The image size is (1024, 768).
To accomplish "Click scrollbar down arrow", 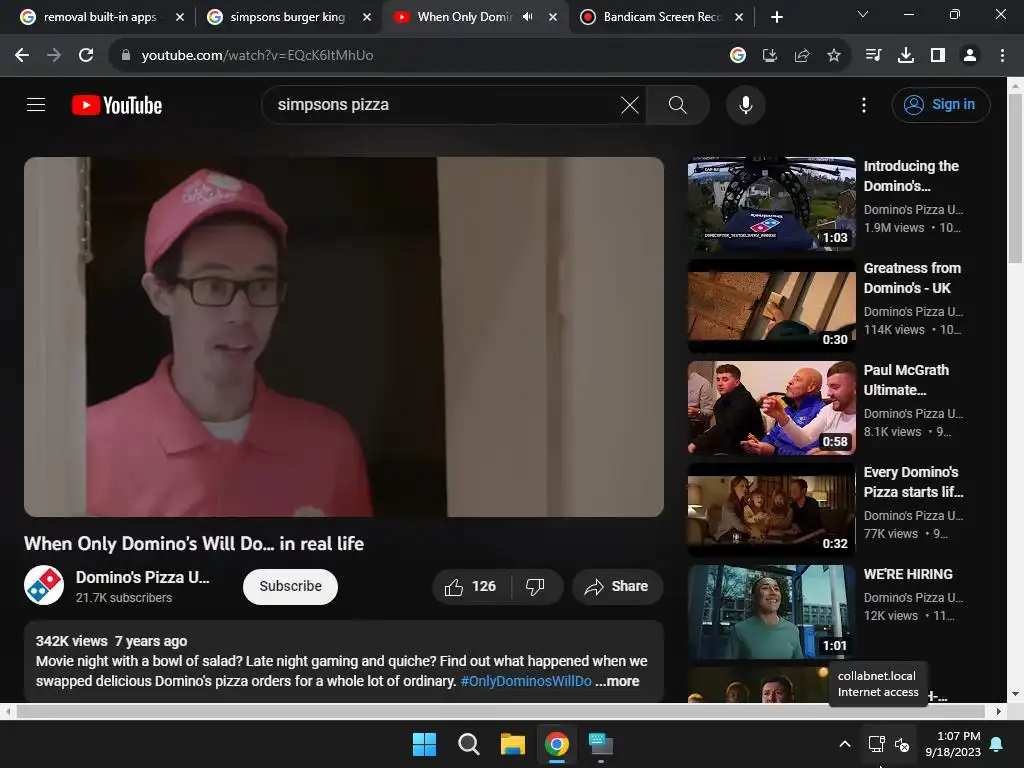I will tap(1016, 694).
